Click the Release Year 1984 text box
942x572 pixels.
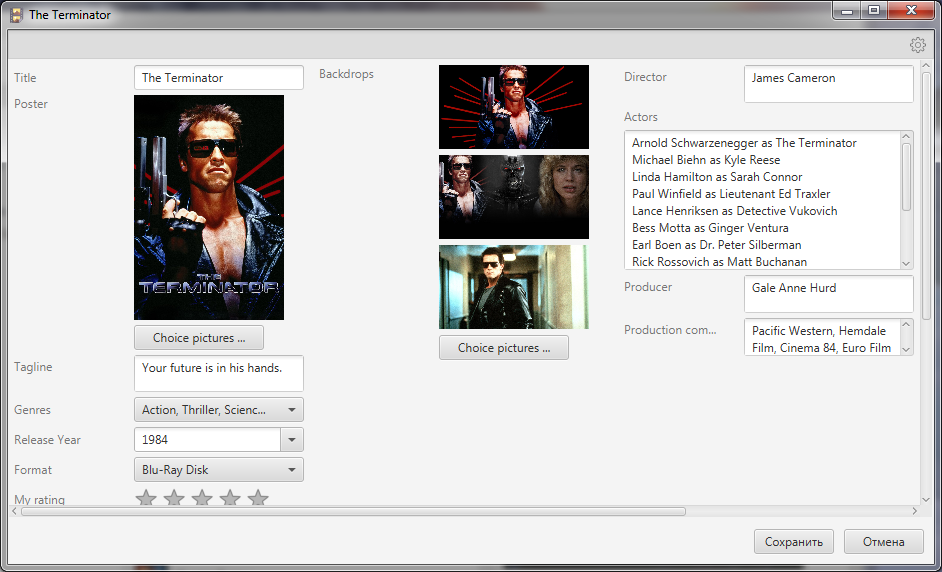[x=207, y=440]
